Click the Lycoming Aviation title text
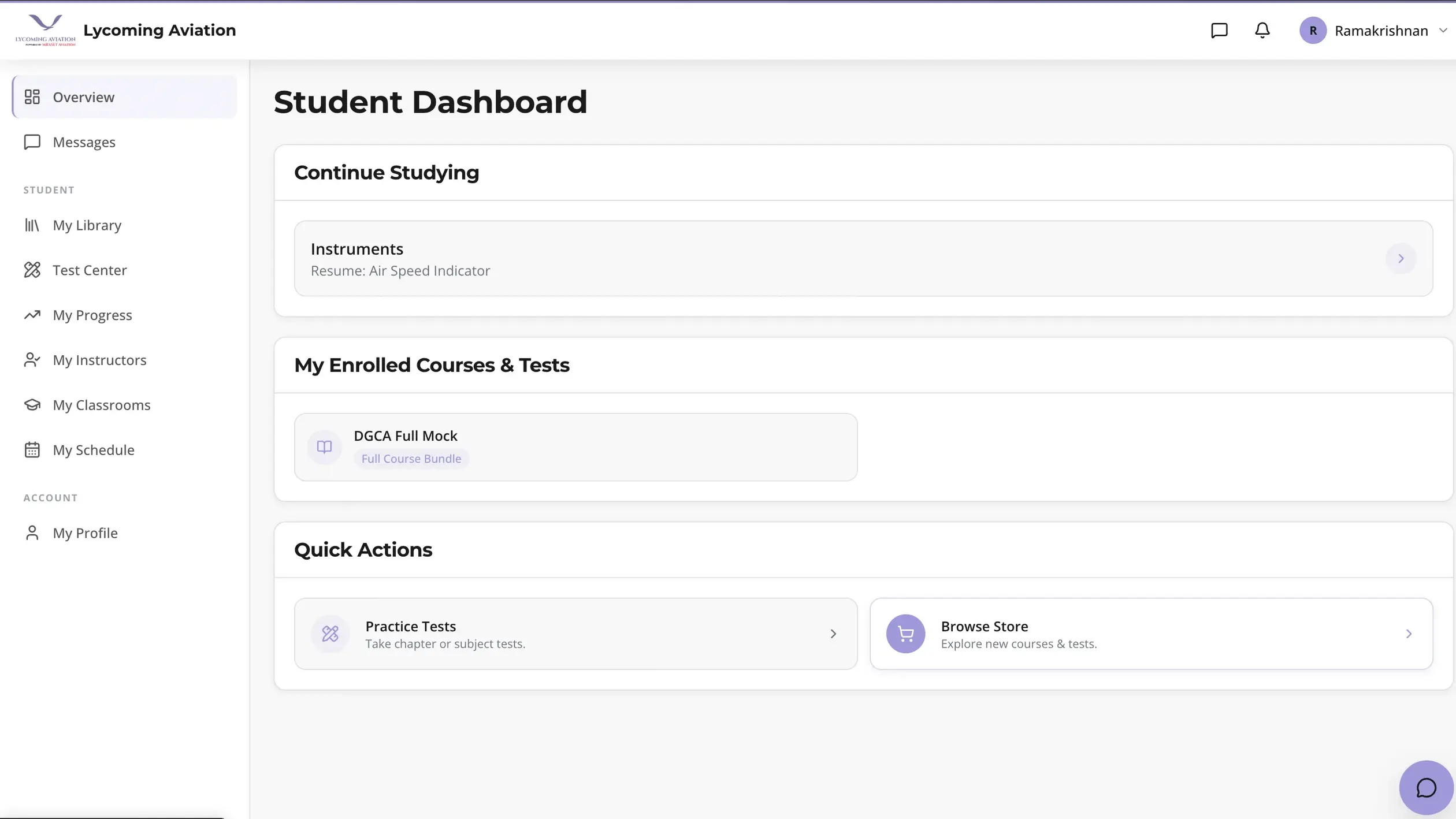The width and height of the screenshot is (1456, 819). [x=159, y=30]
